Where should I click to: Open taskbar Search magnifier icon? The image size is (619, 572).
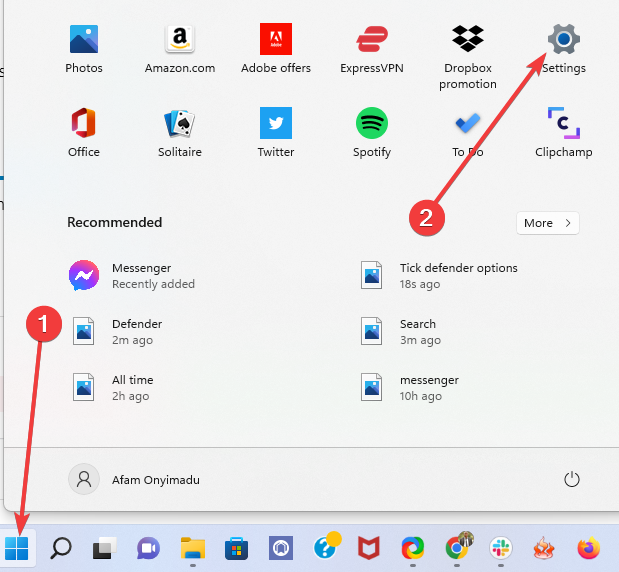point(61,548)
